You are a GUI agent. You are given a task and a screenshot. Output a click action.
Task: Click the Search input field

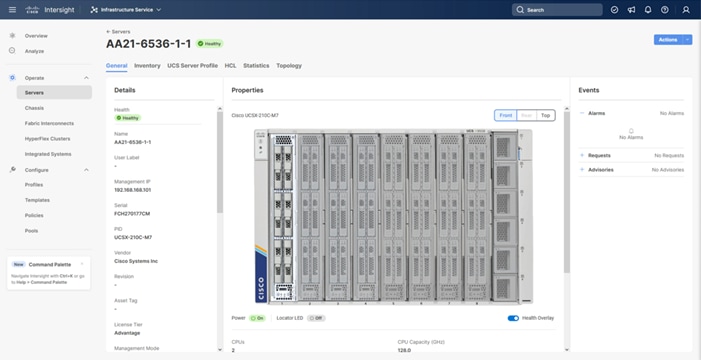[x=557, y=9]
